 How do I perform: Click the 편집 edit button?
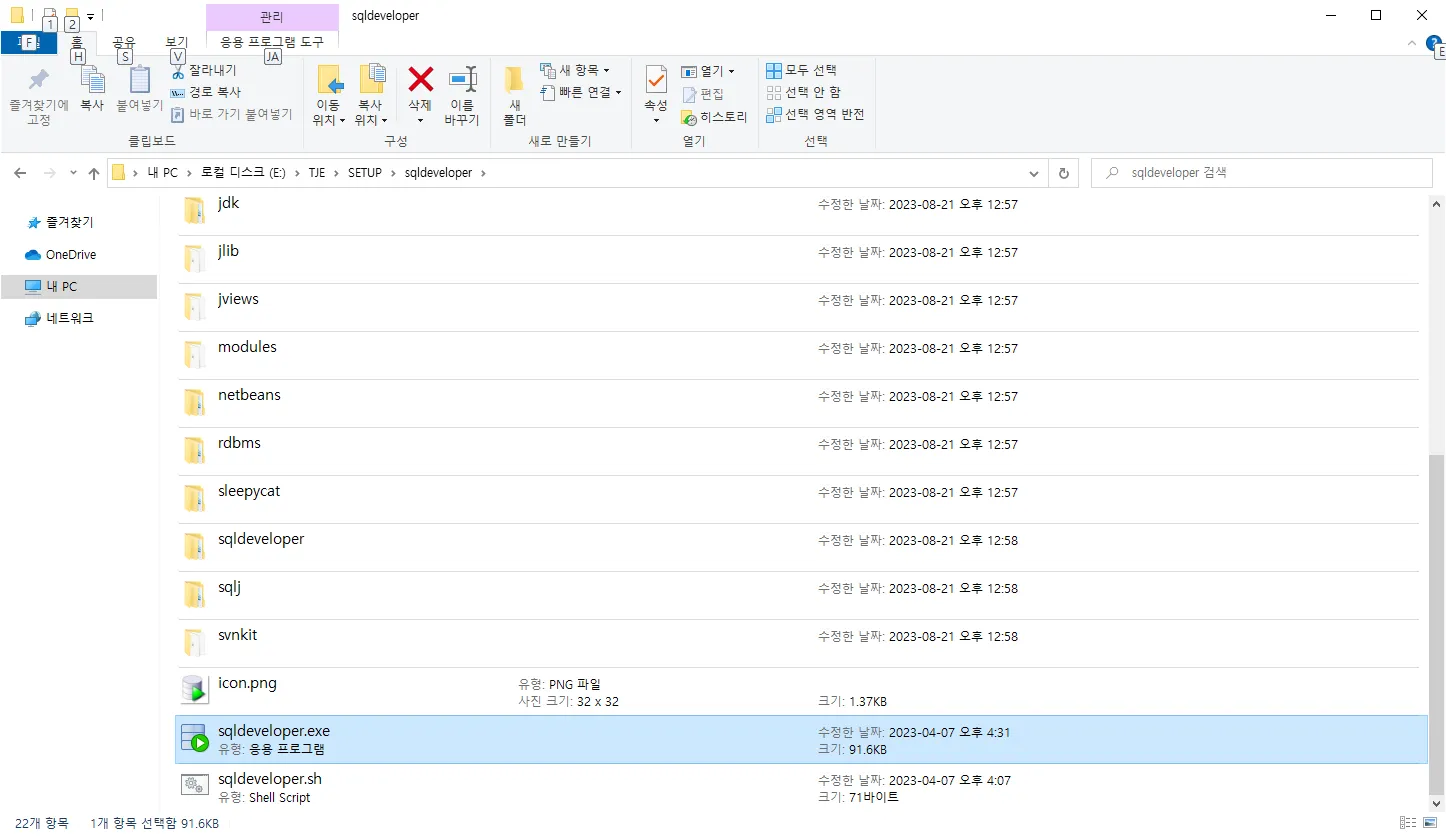click(x=703, y=94)
